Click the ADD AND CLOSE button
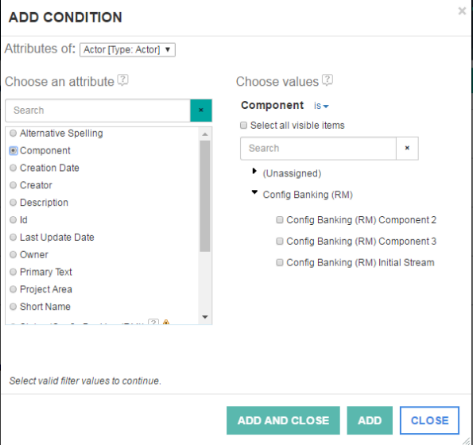This screenshot has width=473, height=445. 283,420
